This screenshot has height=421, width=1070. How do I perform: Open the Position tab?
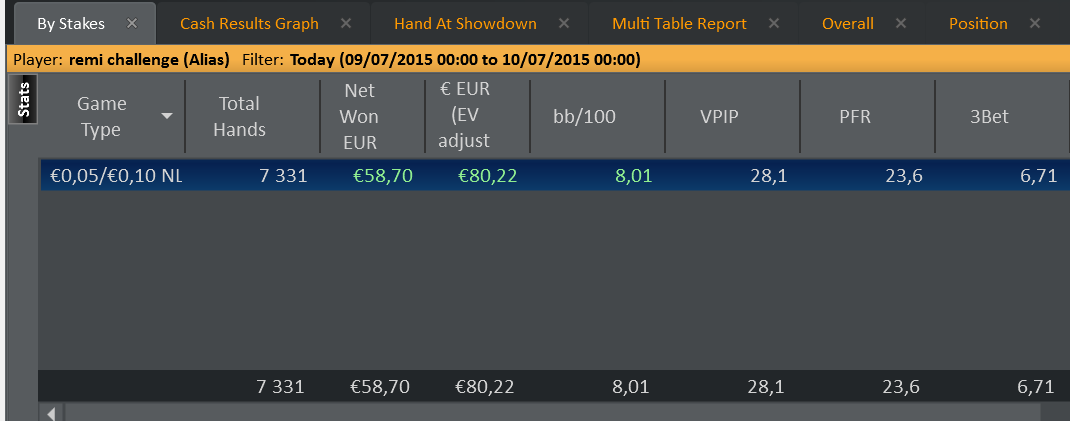pyautogui.click(x=978, y=24)
